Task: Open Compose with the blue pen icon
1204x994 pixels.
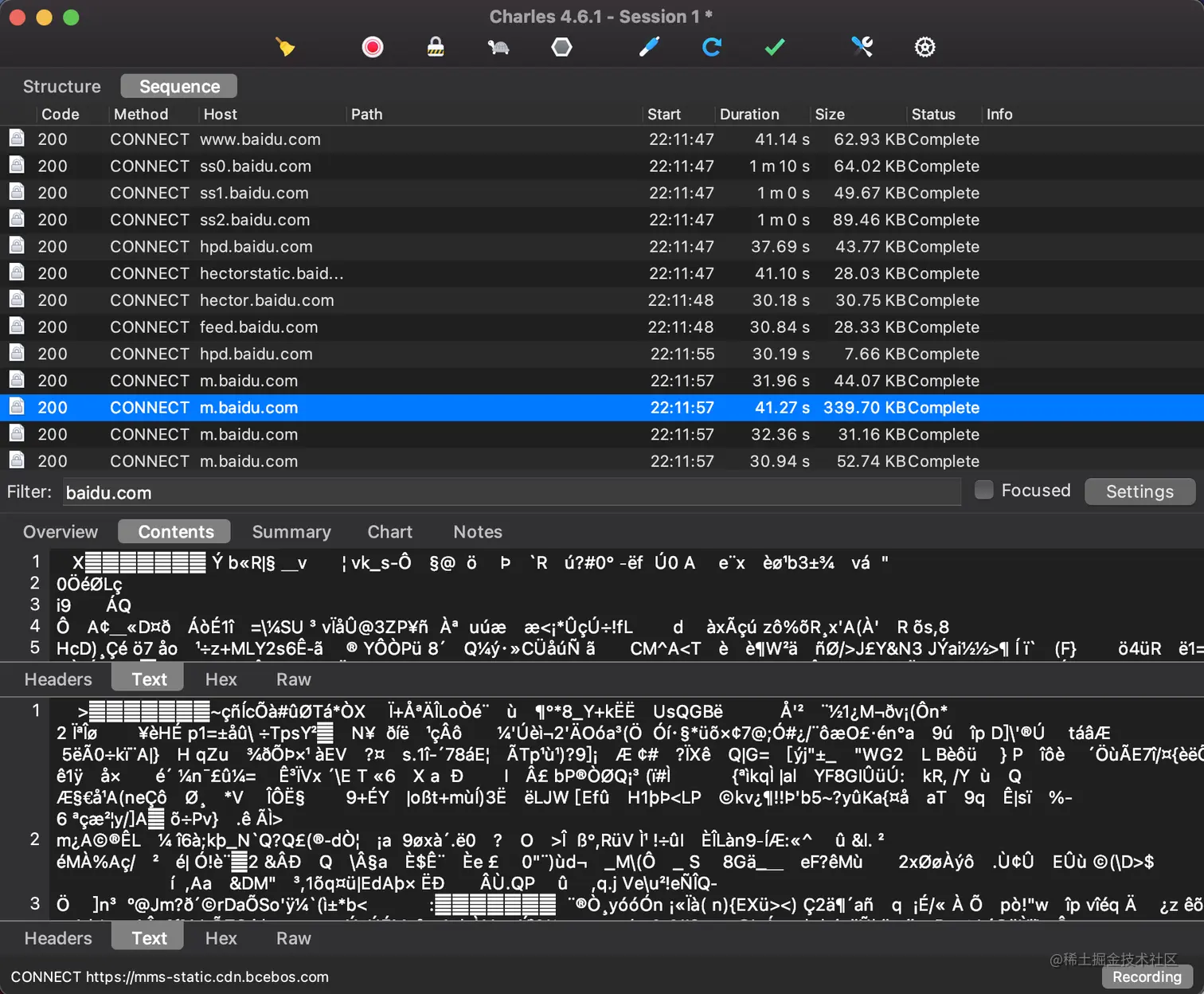Action: 649,47
